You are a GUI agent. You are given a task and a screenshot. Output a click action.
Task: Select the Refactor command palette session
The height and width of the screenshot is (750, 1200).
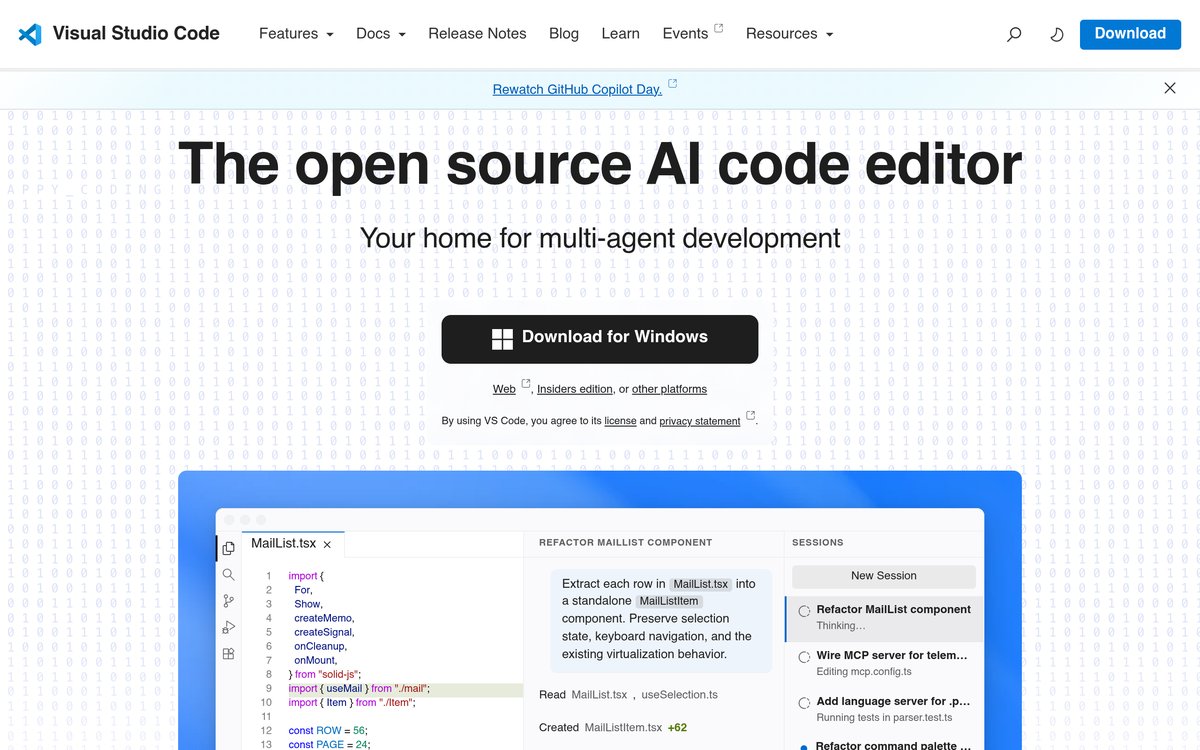tap(884, 744)
